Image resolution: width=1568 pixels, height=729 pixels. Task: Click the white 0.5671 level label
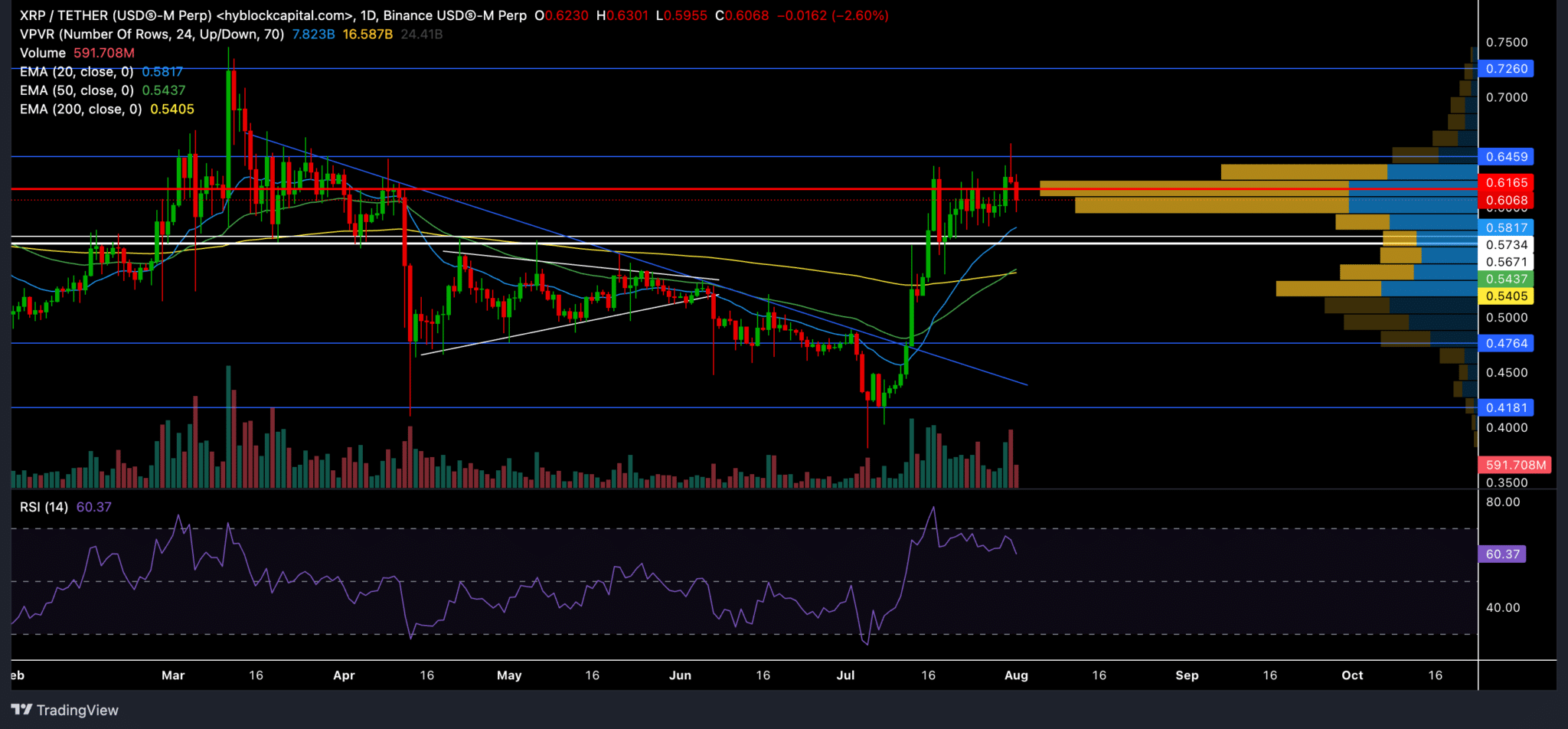click(1506, 262)
